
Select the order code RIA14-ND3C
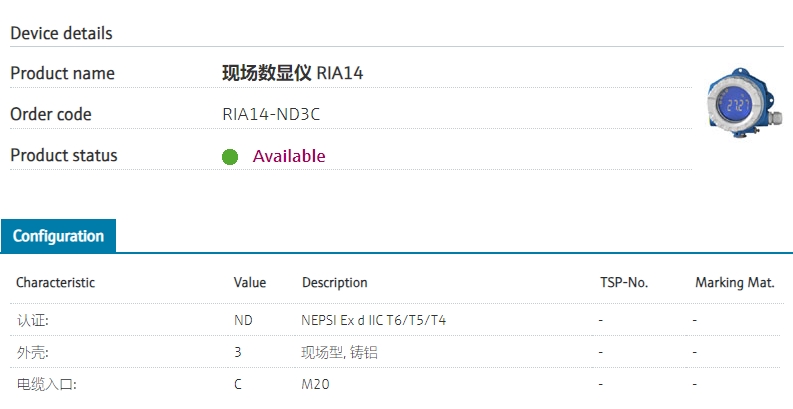pyautogui.click(x=271, y=114)
